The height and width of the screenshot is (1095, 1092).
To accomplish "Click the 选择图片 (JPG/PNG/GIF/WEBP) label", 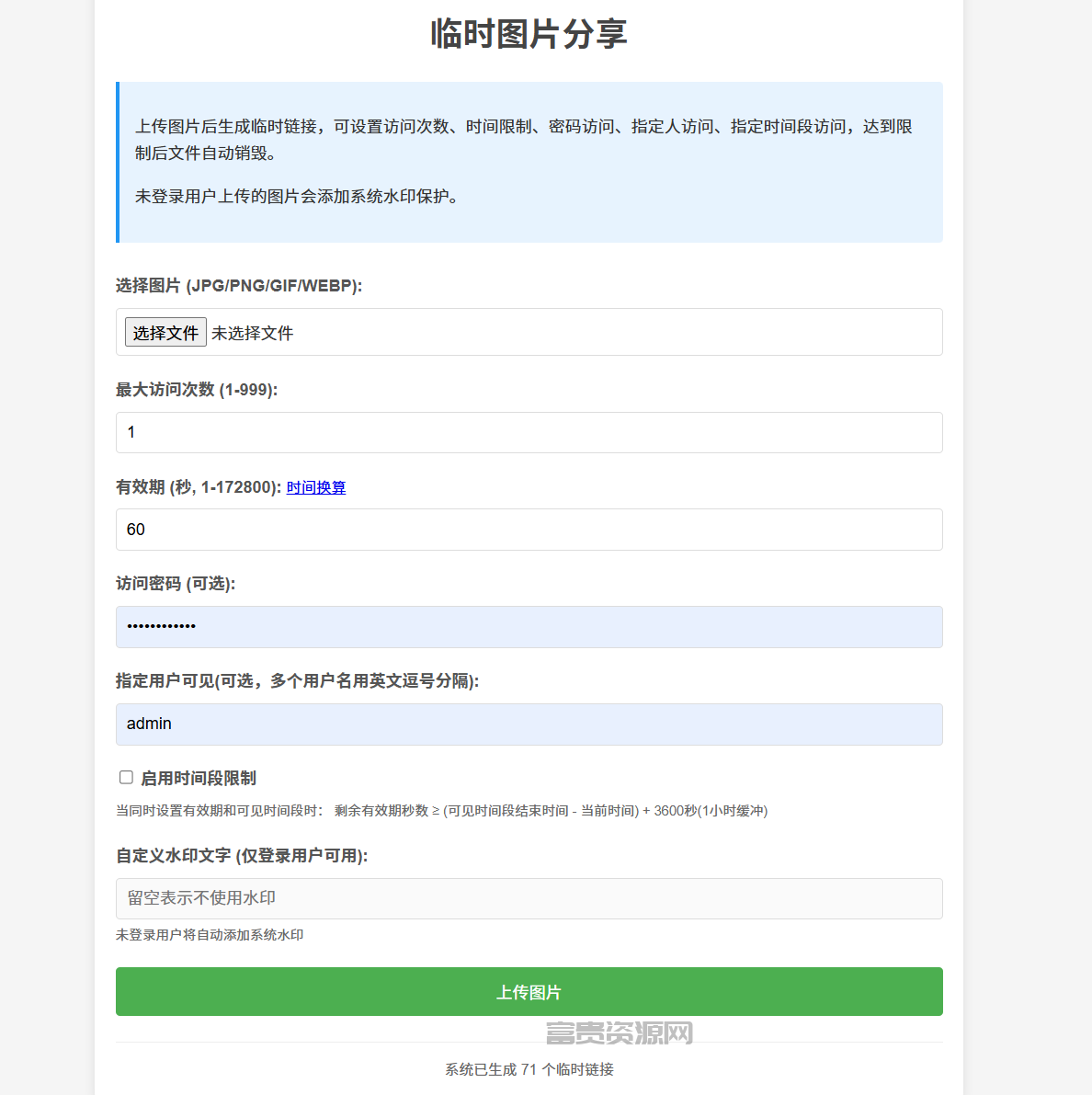I will point(239,286).
